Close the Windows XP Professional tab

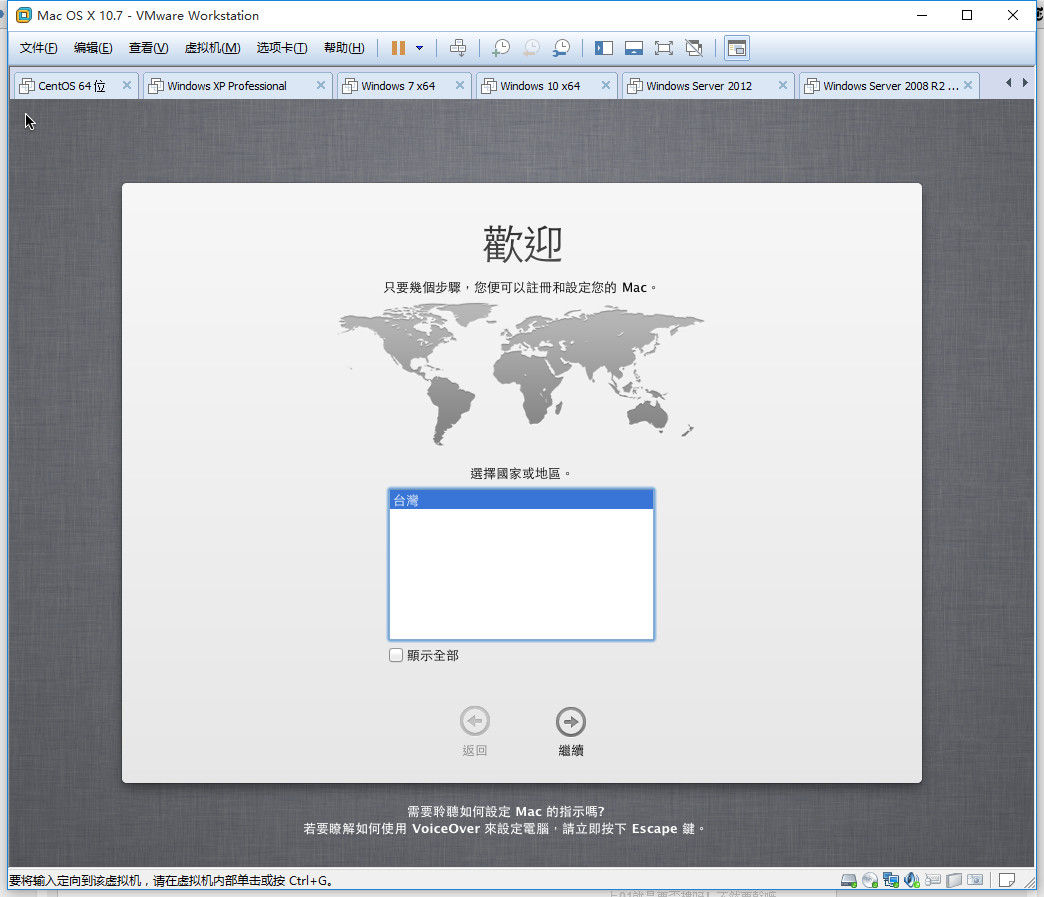click(x=321, y=85)
